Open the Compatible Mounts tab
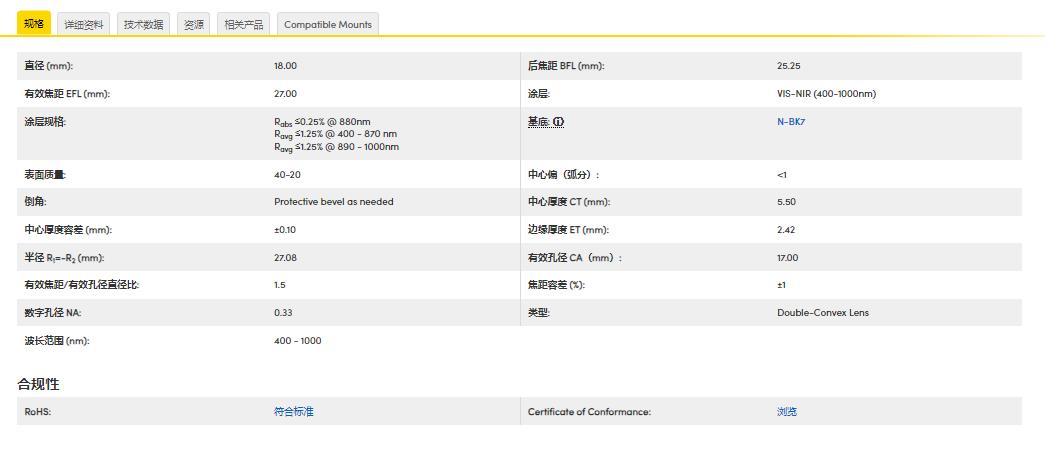This screenshot has height=450, width=1045. click(x=327, y=24)
